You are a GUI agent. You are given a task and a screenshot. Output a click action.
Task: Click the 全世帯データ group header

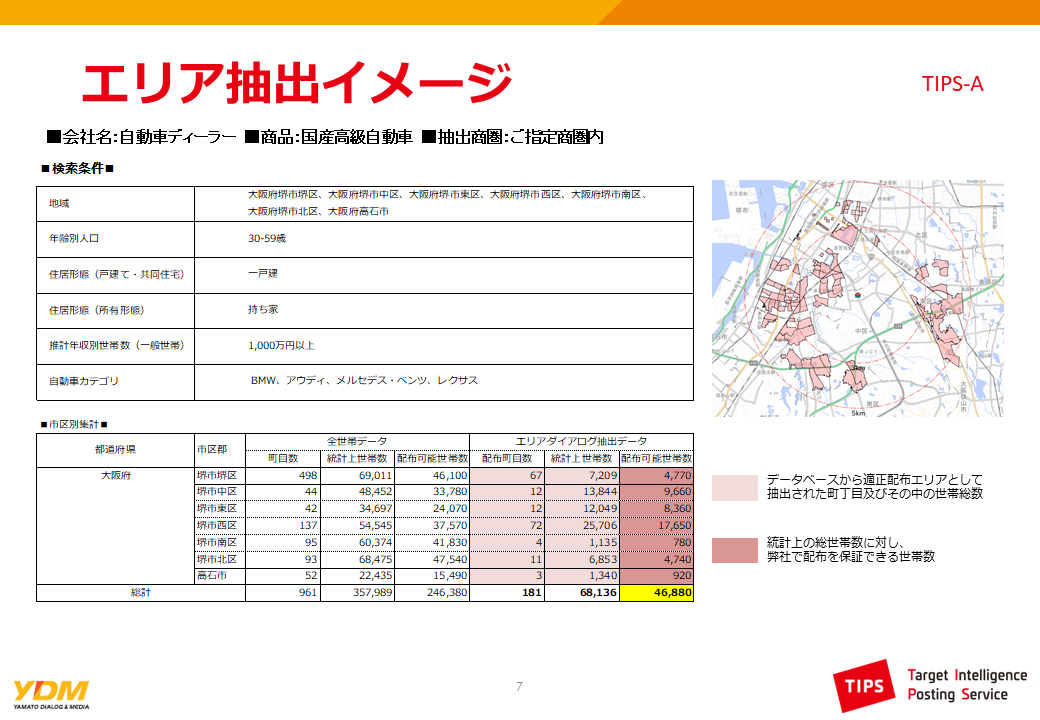[x=357, y=442]
